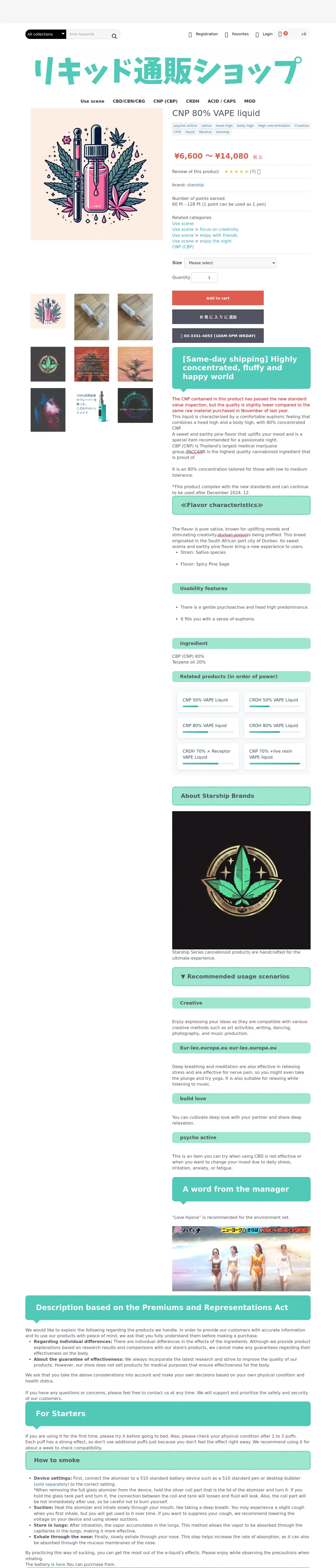This screenshot has width=336, height=1568.
Task: Click the review stars rating
Action: tap(236, 172)
